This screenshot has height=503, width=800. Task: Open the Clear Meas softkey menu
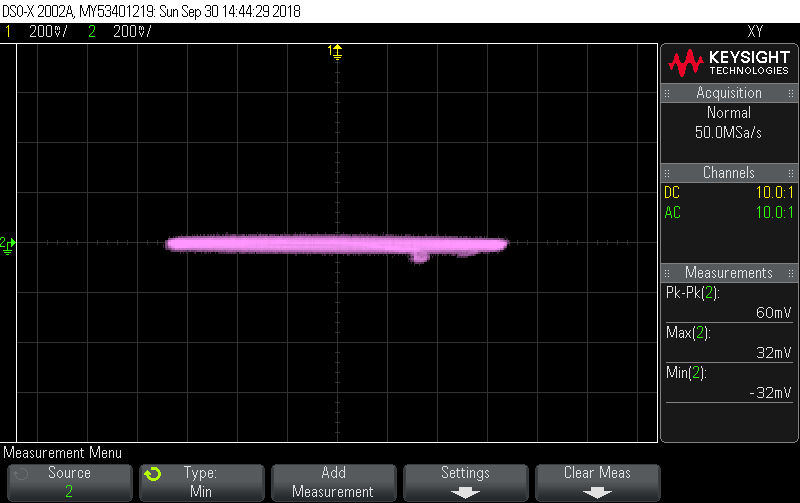[x=597, y=482]
